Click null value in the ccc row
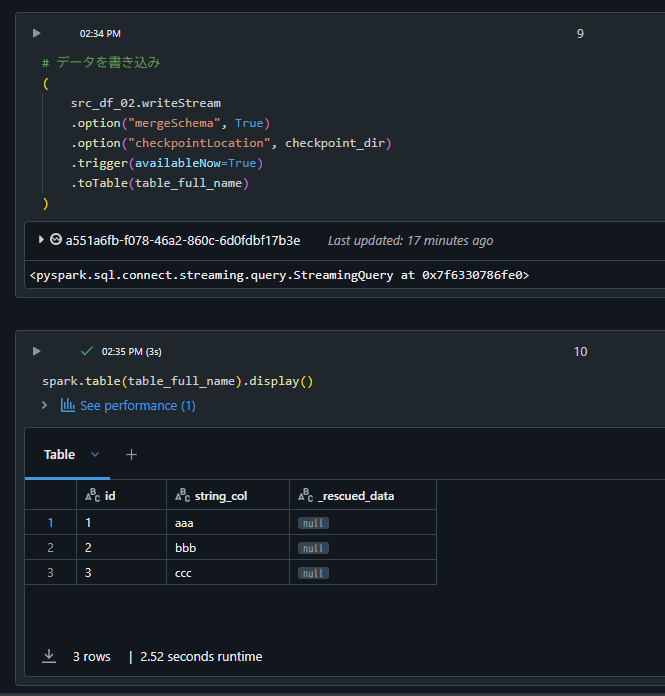The width and height of the screenshot is (665, 696). pyautogui.click(x=313, y=573)
